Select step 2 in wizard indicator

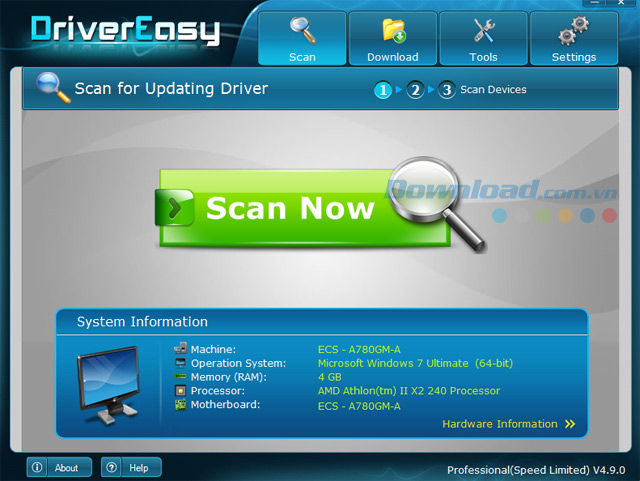tap(415, 90)
